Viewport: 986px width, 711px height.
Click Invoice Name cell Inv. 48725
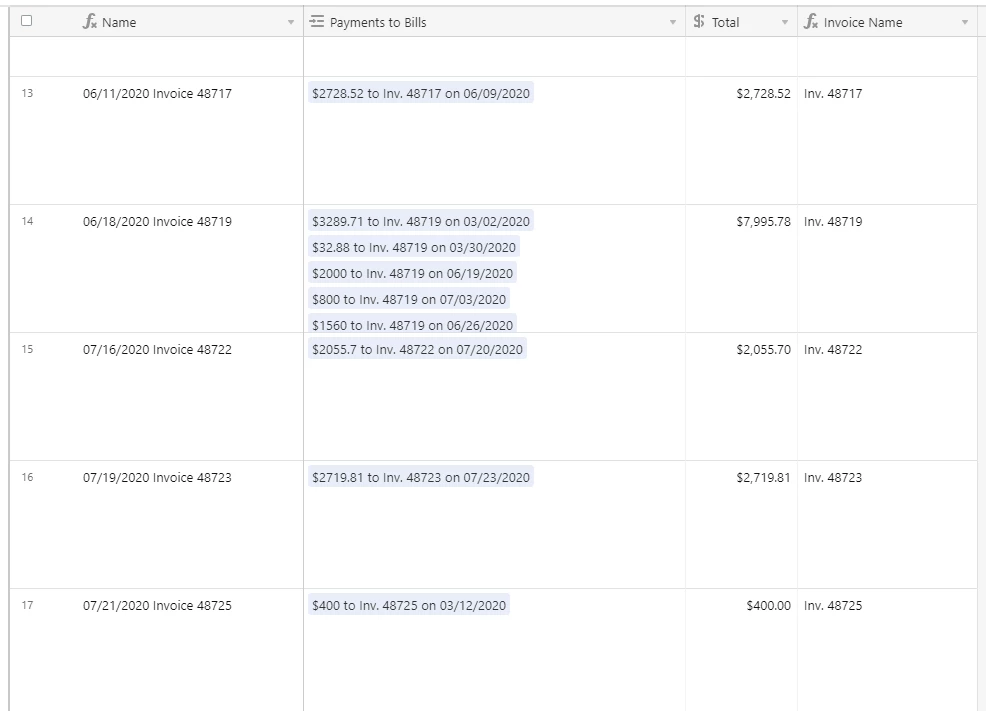pos(887,649)
